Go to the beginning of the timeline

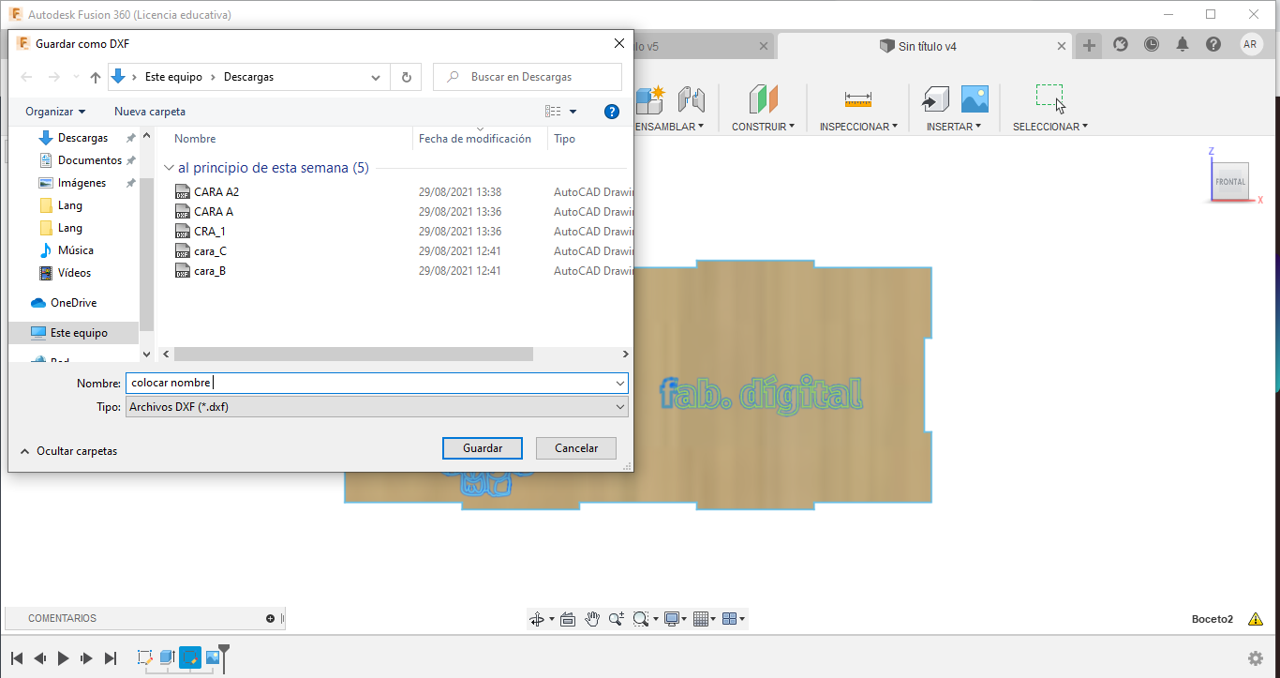coord(17,658)
